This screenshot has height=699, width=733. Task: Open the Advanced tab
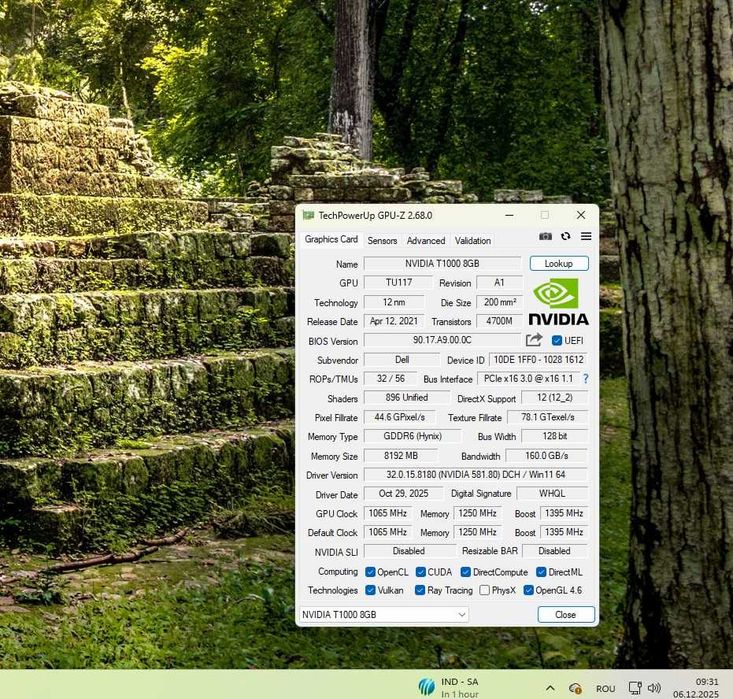point(426,241)
